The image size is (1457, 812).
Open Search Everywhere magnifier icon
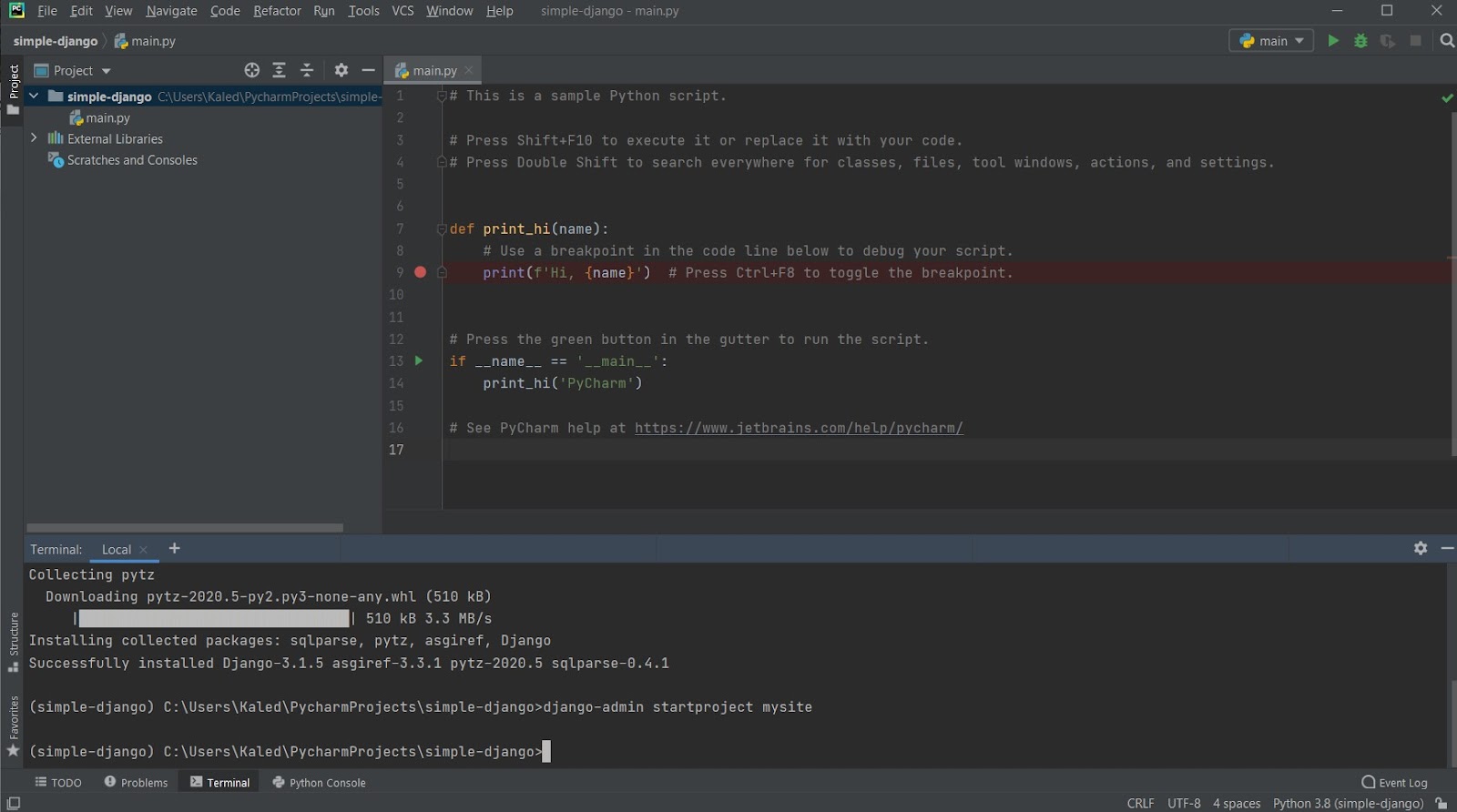coord(1447,41)
